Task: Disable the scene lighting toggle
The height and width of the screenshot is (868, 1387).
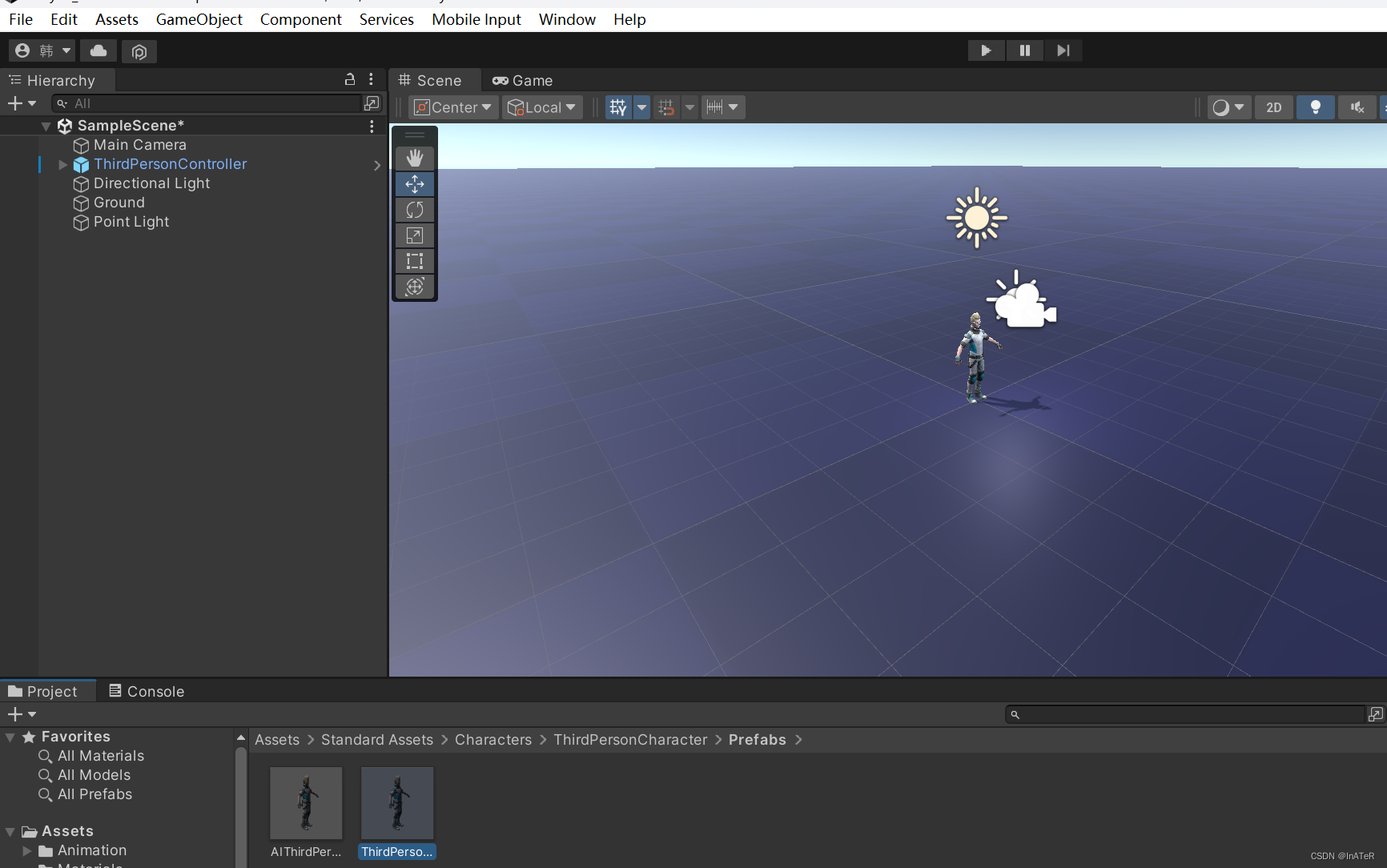Action: click(x=1315, y=106)
